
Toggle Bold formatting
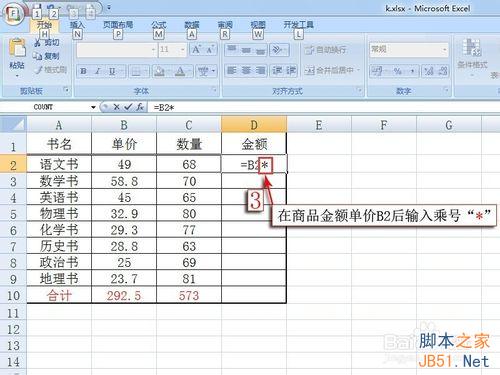coord(83,71)
